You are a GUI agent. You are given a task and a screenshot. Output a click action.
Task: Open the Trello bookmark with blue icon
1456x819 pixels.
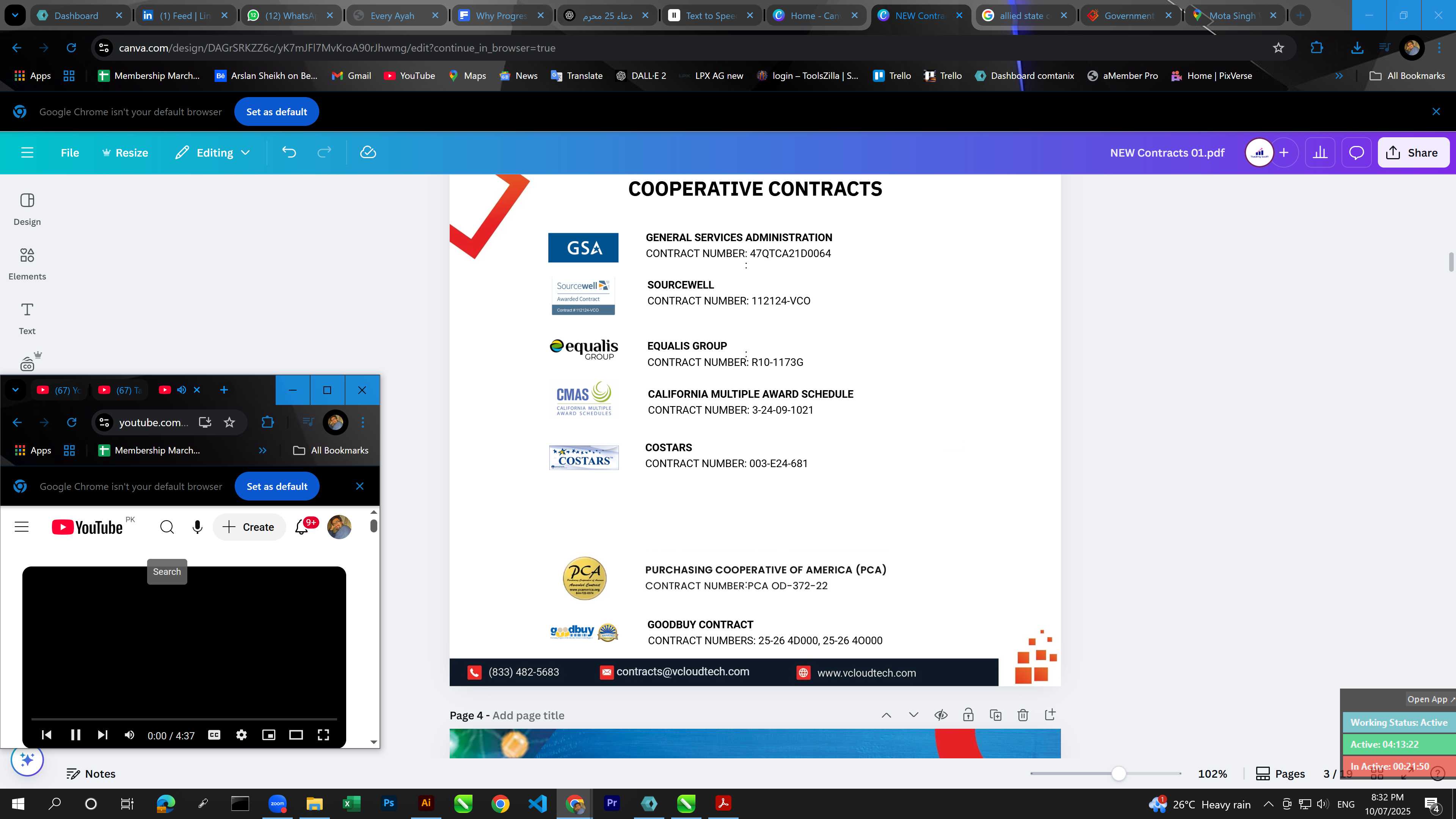(892, 76)
